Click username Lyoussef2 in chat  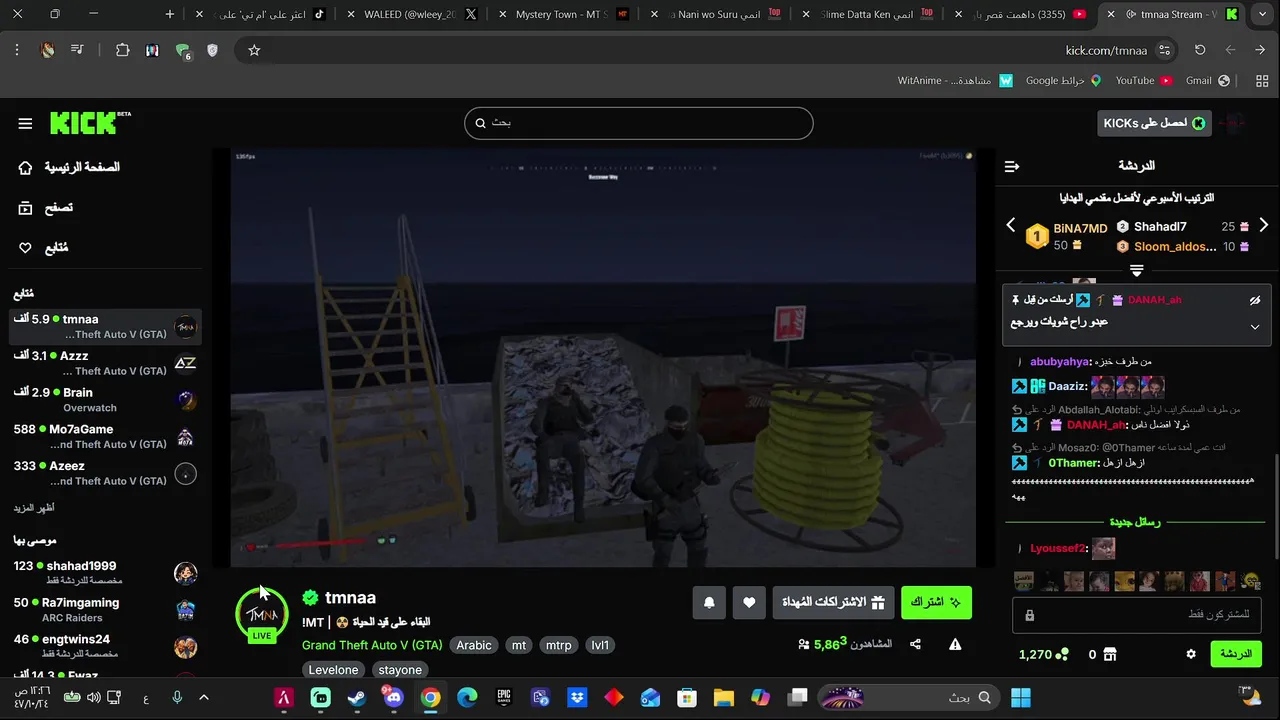(1059, 548)
